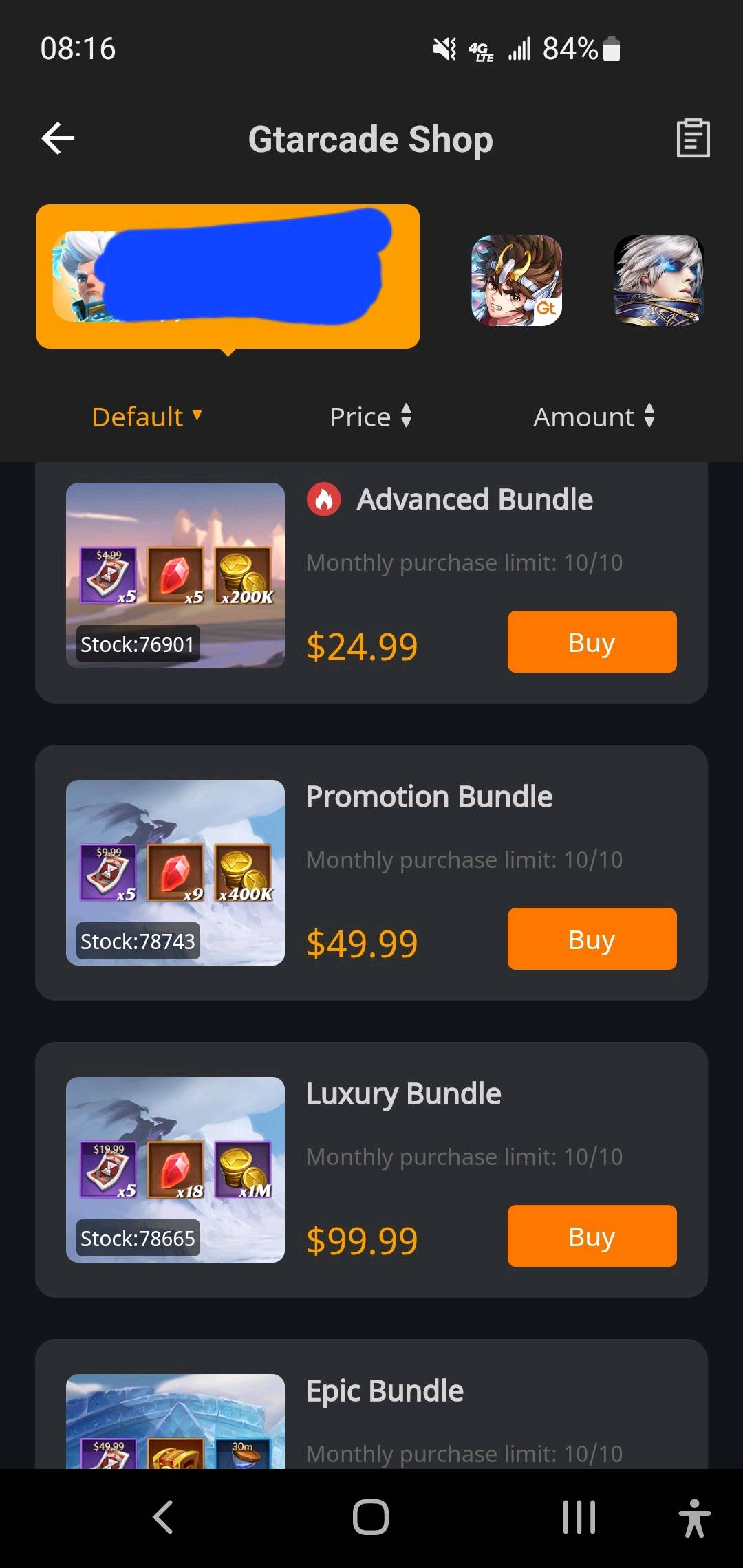
Task: Buy the Promotion Bundle for $49.99
Action: [x=592, y=939]
